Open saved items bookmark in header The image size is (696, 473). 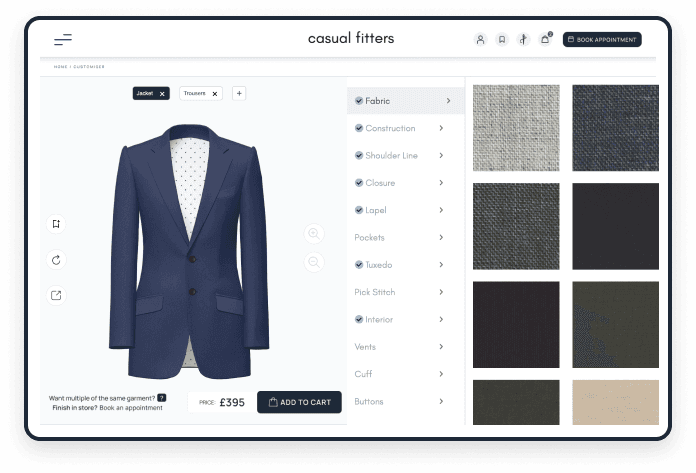coord(502,40)
